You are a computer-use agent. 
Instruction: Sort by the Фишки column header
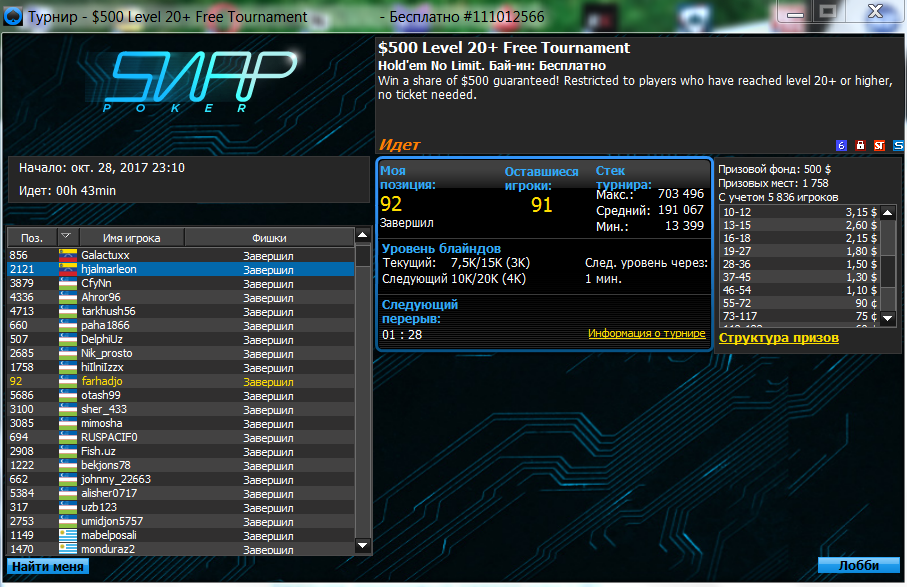(x=269, y=238)
